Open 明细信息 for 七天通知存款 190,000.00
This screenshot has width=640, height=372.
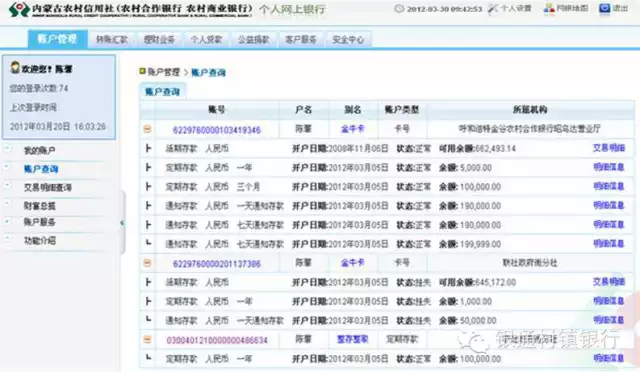(x=609, y=225)
